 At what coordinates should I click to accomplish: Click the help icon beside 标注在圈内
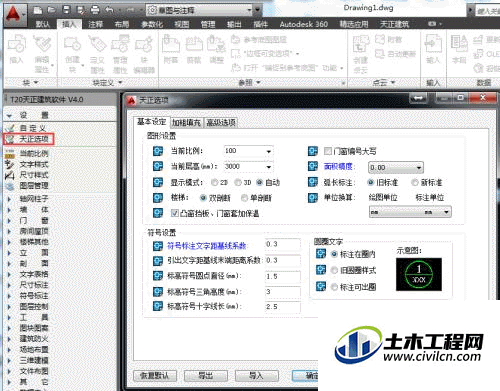321,254
